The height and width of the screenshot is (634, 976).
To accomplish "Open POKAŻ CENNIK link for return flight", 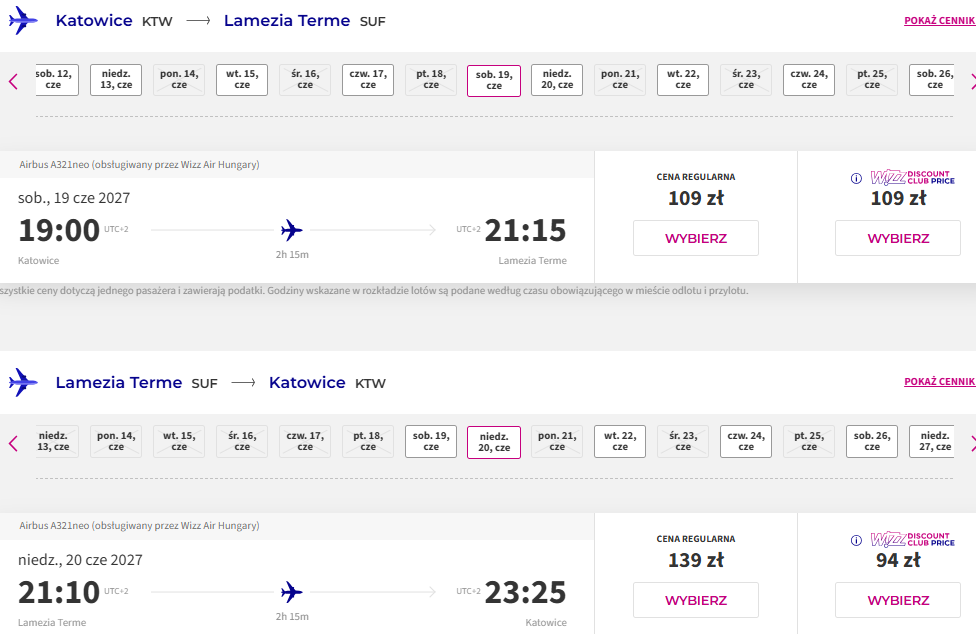I will [x=940, y=381].
